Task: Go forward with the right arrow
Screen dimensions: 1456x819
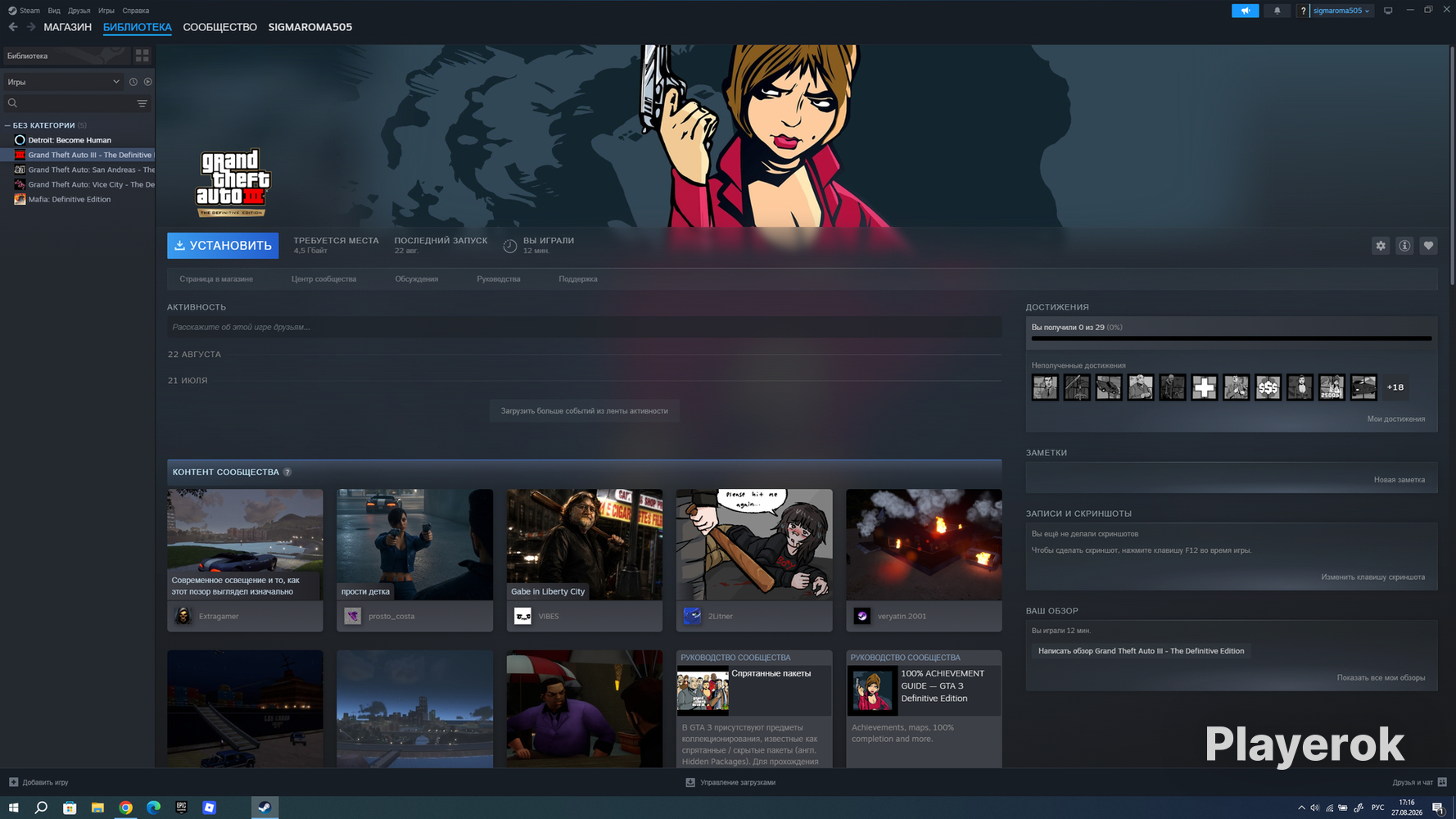Action: point(31,27)
